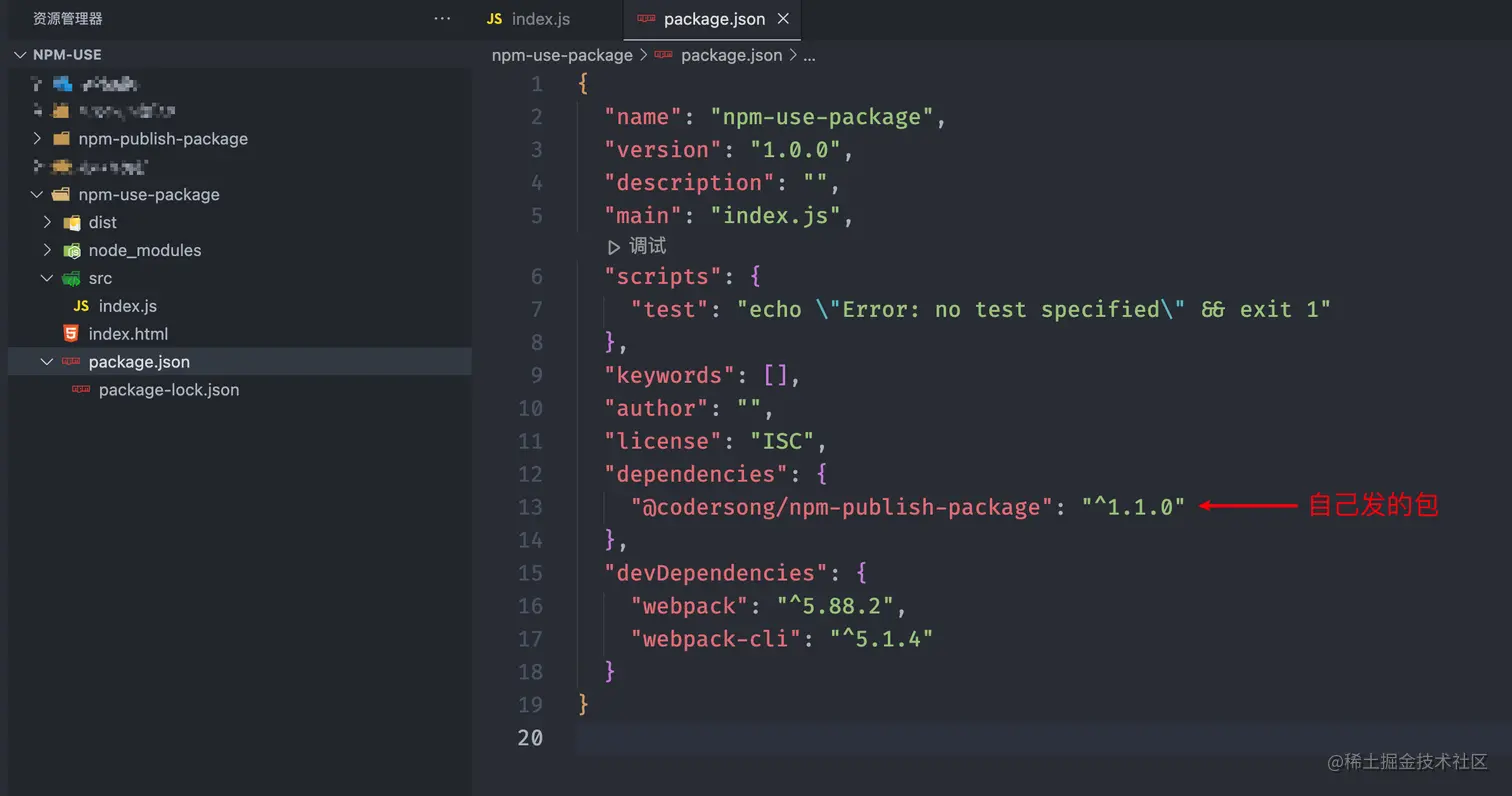
Task: Click the "dependencies" key
Action: (x=697, y=474)
